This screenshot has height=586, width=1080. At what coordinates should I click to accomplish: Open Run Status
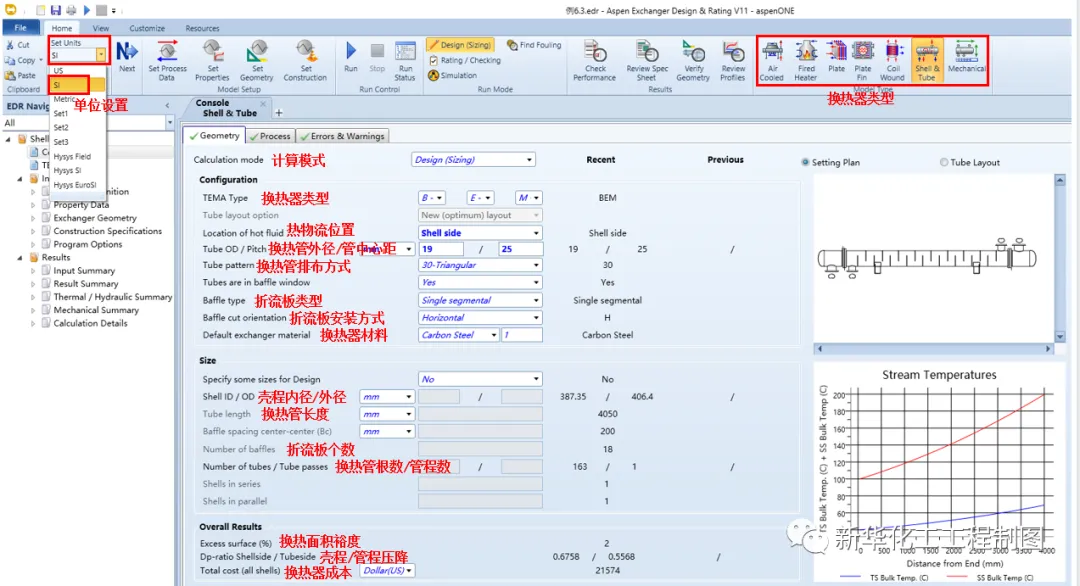pos(405,61)
